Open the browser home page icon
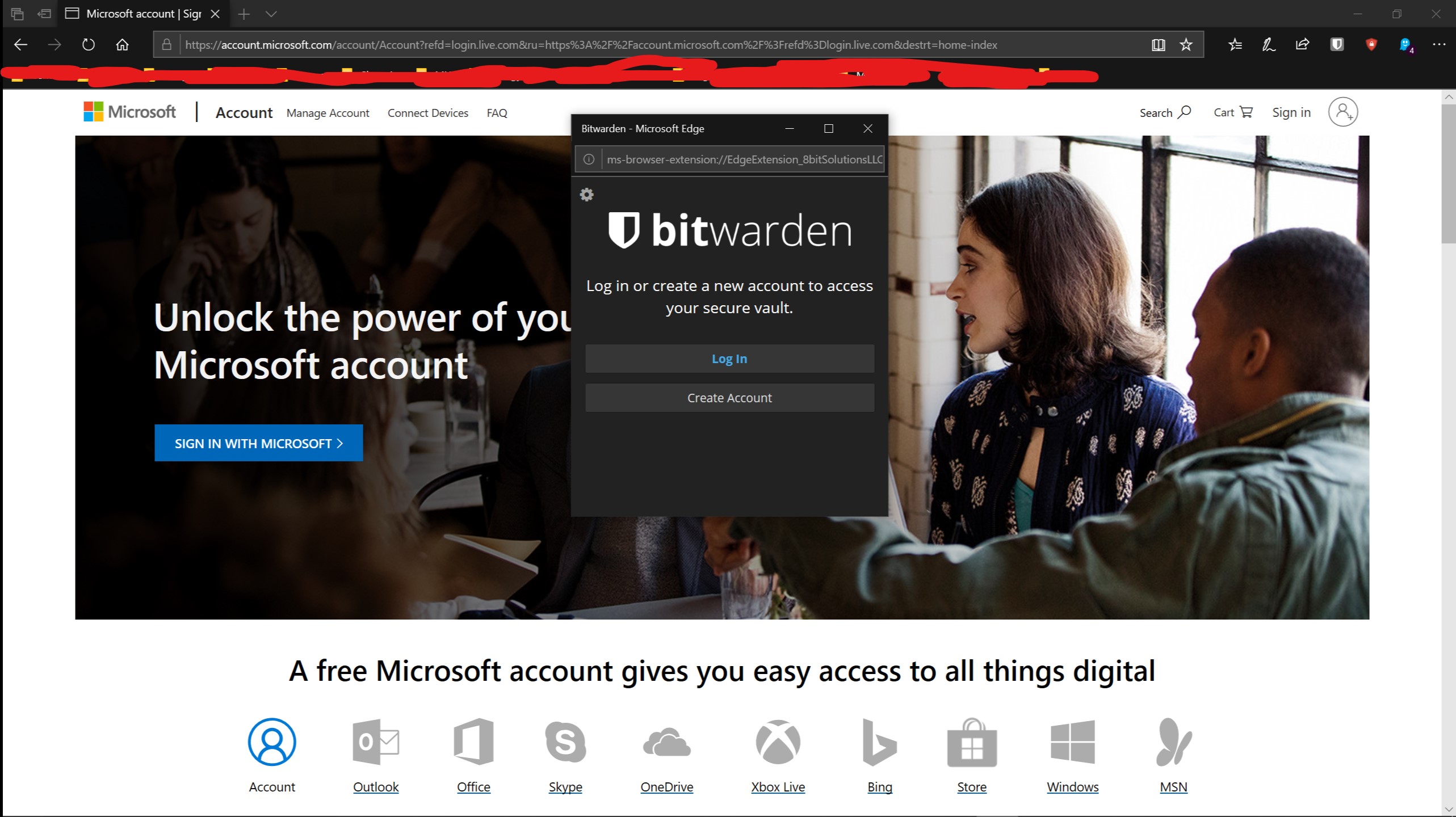The width and height of the screenshot is (1456, 817). click(x=122, y=45)
